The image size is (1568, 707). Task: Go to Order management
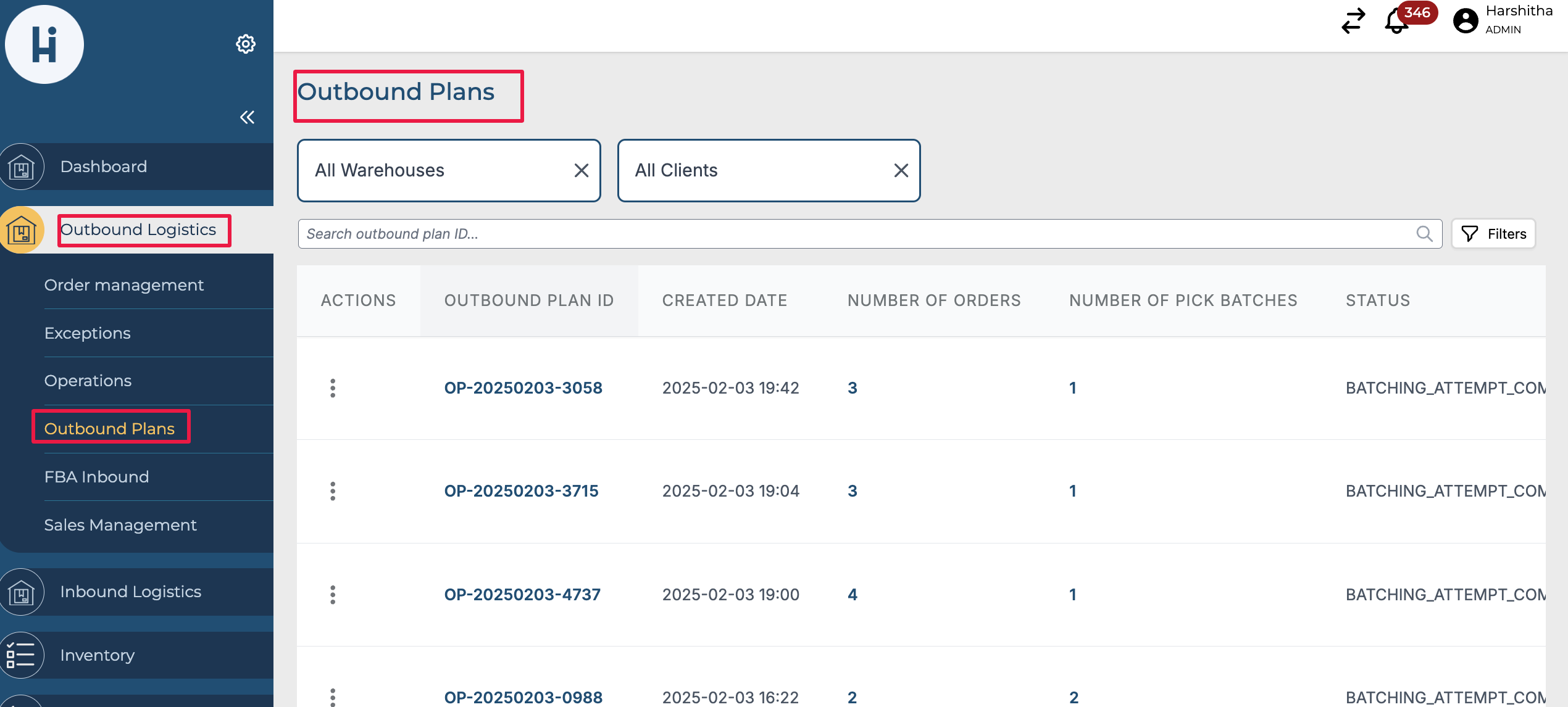coord(123,285)
